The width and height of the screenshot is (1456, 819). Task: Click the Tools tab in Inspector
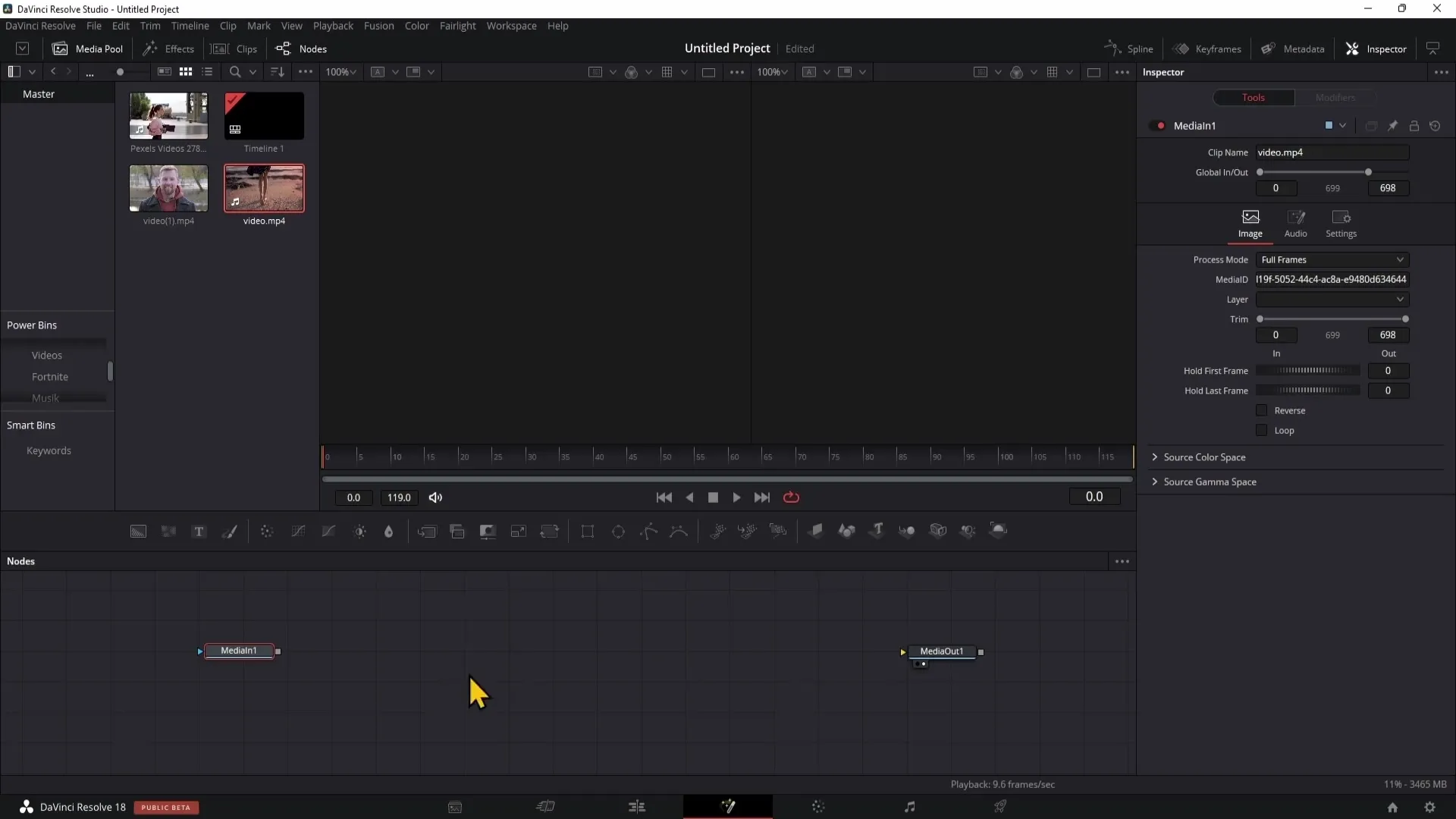tap(1254, 97)
